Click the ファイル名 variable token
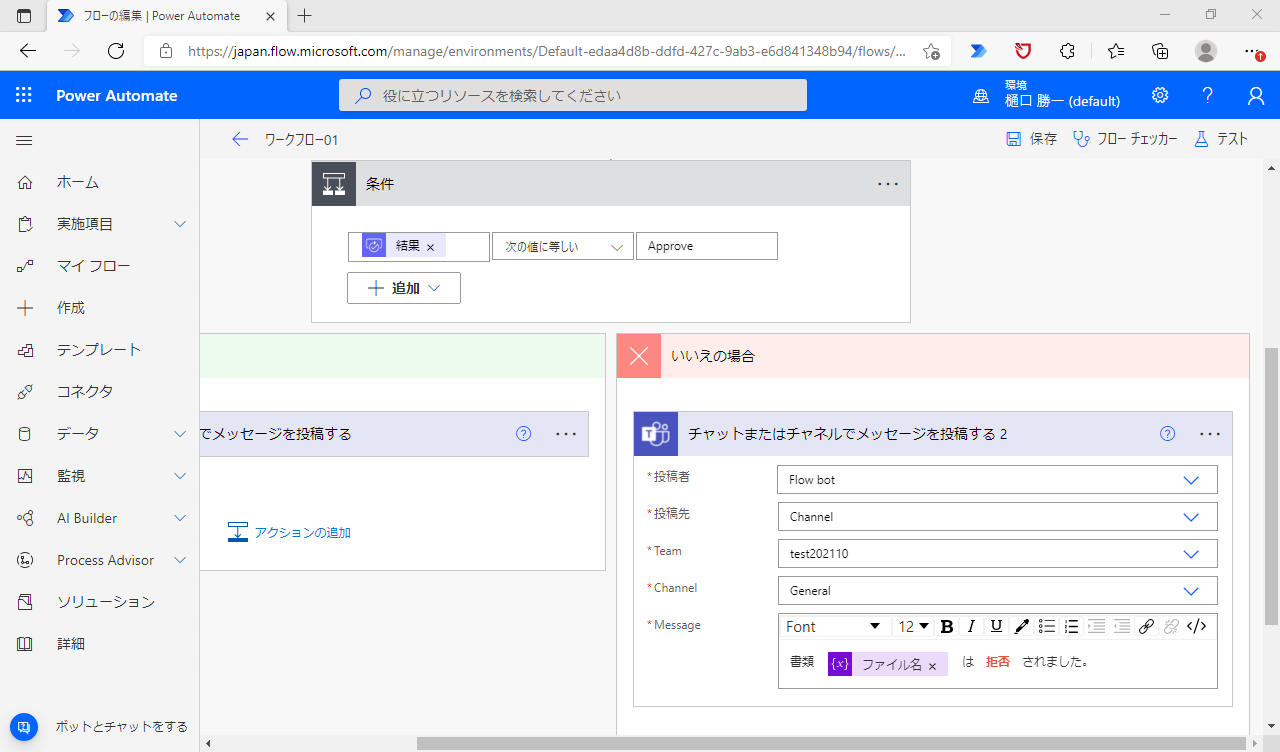The height and width of the screenshot is (752, 1280). (x=887, y=664)
